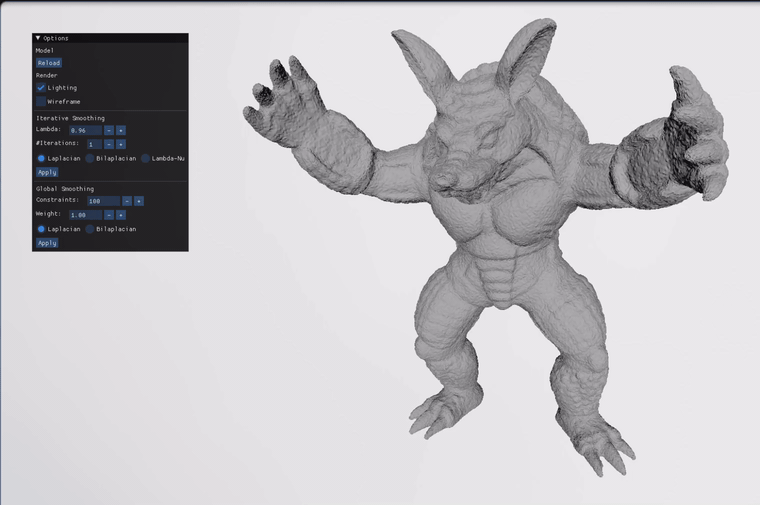
Task: Disable the Lighting checkbox
Action: click(41, 88)
